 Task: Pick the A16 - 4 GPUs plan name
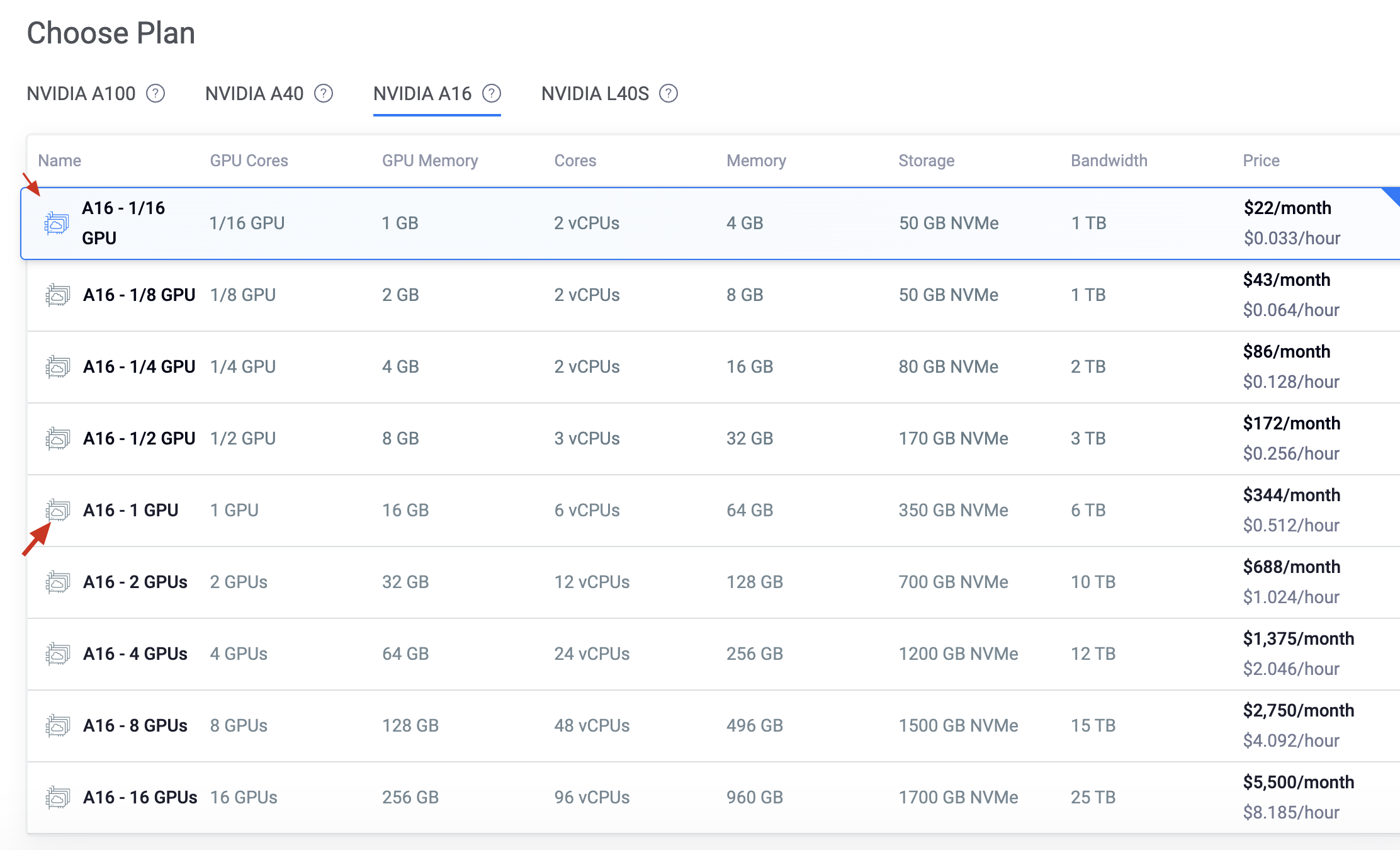pos(135,654)
